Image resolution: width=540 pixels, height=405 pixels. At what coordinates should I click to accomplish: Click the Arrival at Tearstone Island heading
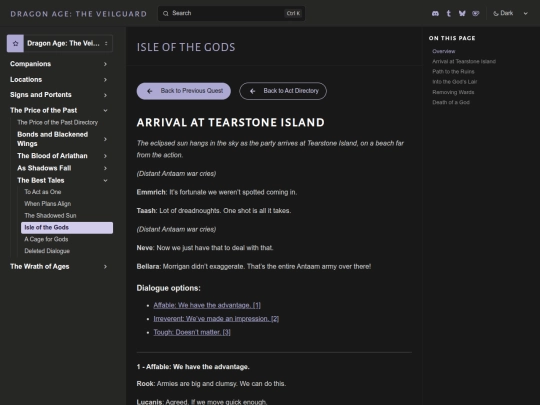[x=230, y=122]
